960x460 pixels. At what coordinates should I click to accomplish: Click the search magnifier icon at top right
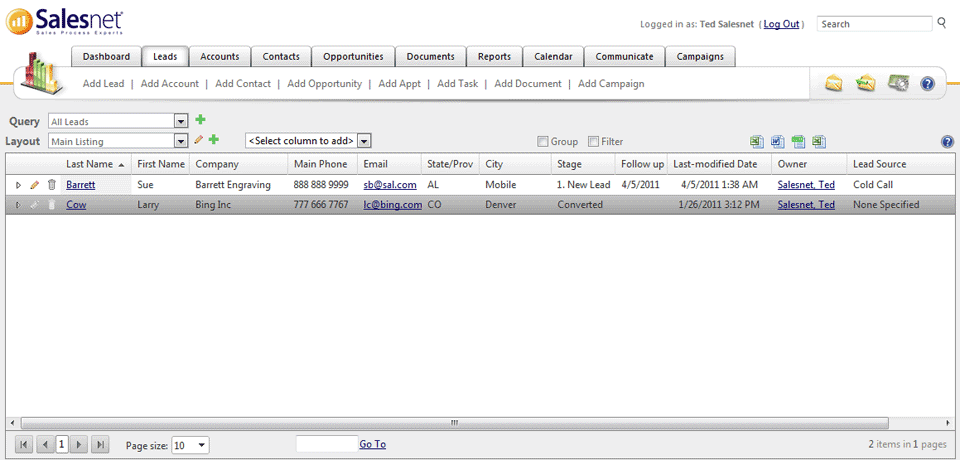941,23
